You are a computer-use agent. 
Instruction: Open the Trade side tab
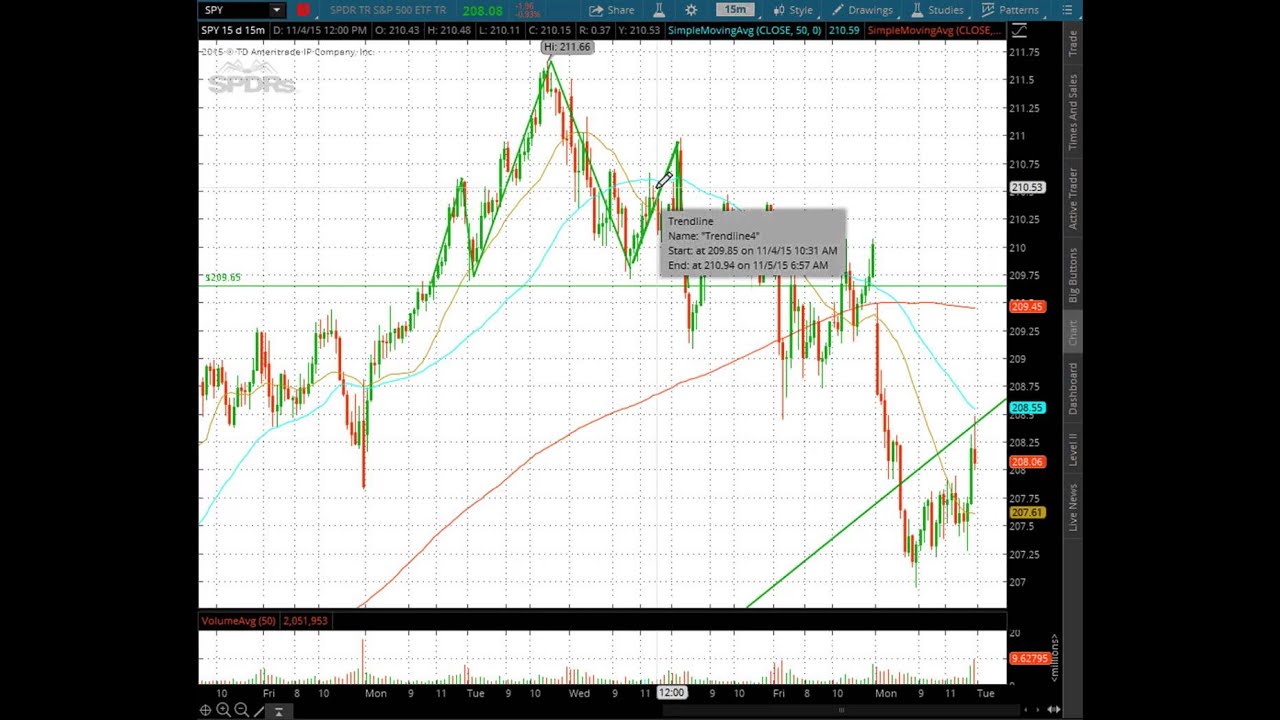pos(1073,43)
